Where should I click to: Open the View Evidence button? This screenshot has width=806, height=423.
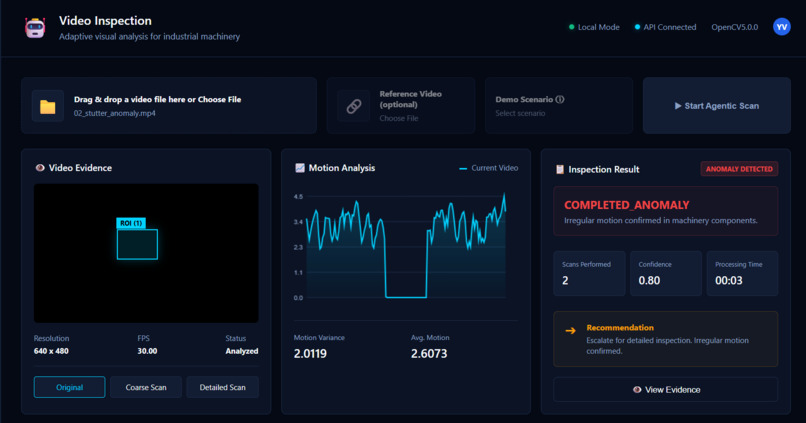click(x=665, y=390)
